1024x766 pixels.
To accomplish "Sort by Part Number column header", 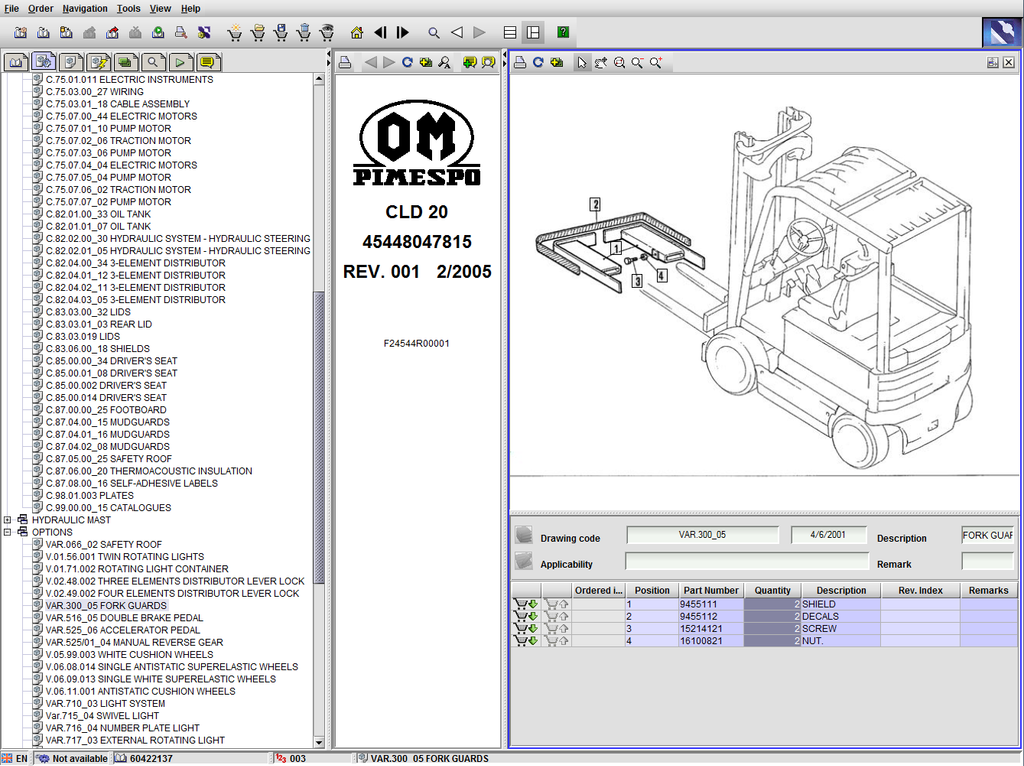I will point(711,590).
